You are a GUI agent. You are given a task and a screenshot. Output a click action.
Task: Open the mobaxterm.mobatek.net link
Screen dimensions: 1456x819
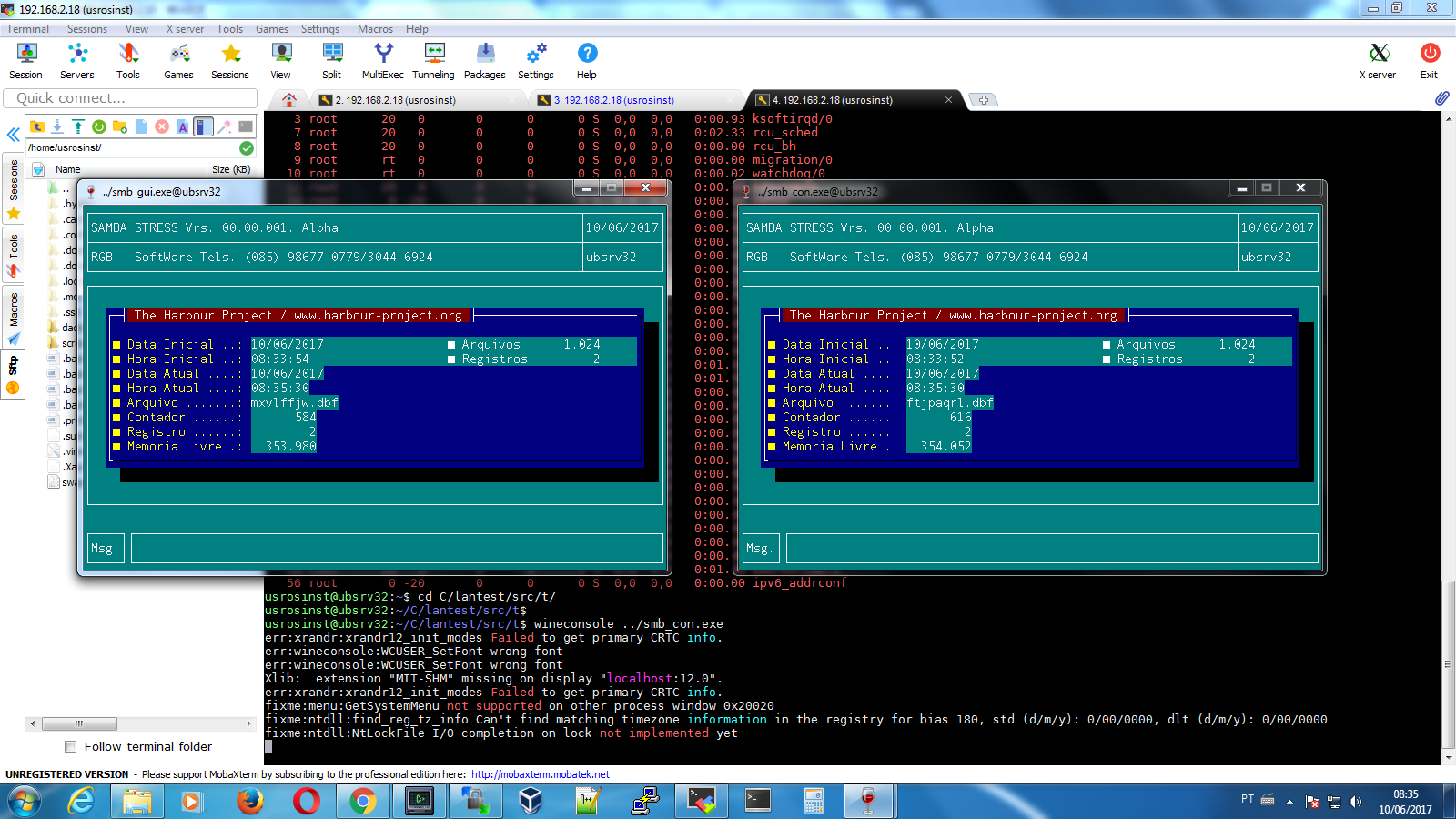coord(540,774)
